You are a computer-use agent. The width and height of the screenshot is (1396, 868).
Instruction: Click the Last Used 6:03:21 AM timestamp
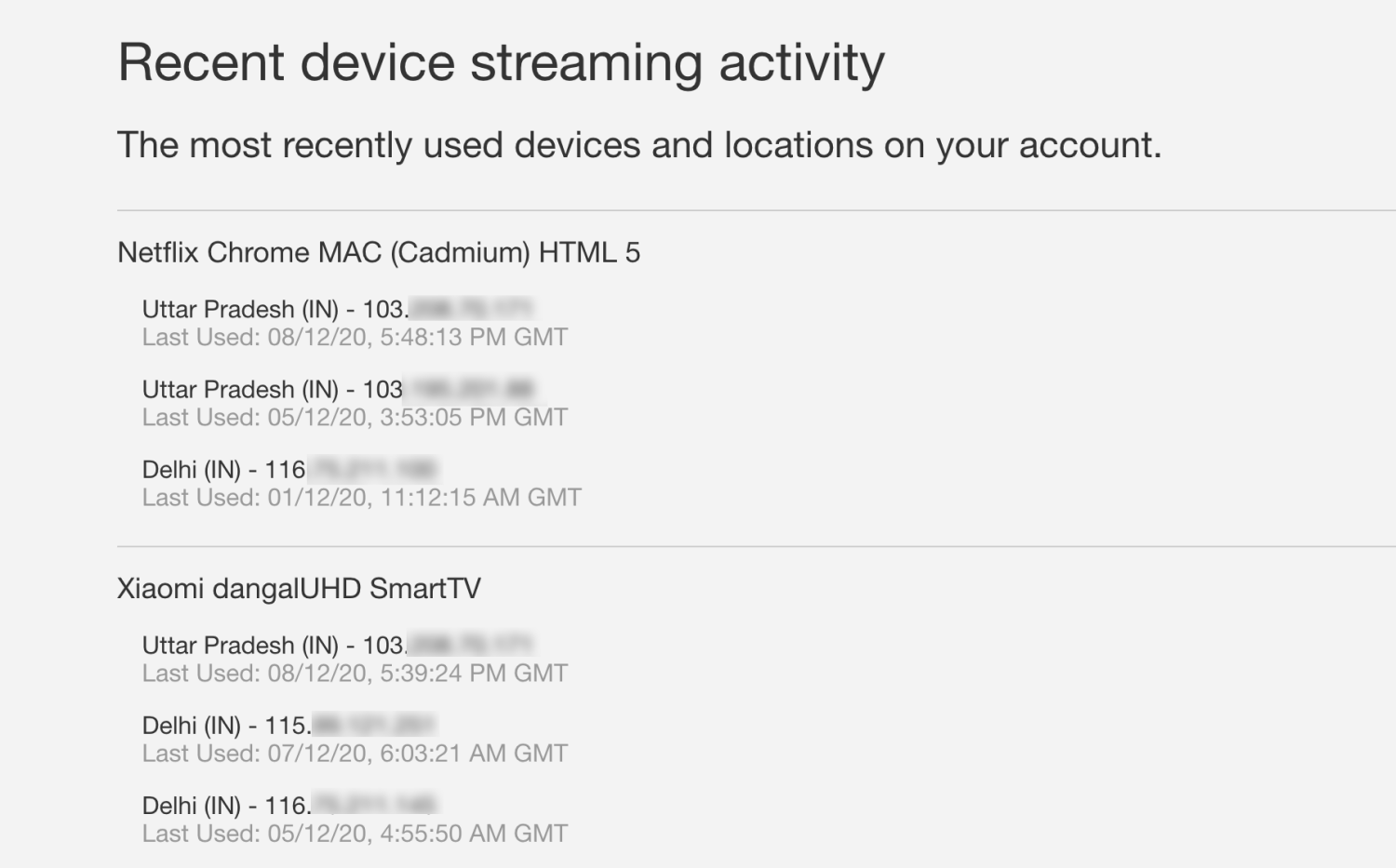point(355,753)
